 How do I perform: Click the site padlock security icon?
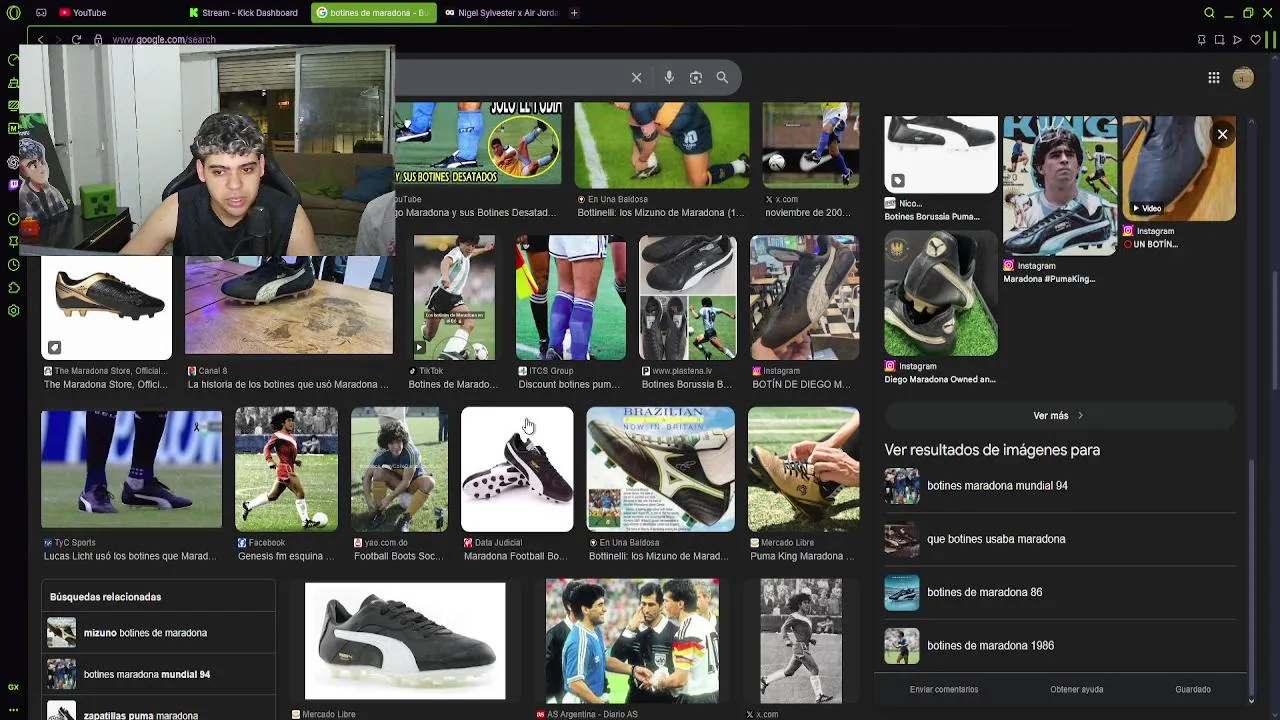(x=98, y=40)
